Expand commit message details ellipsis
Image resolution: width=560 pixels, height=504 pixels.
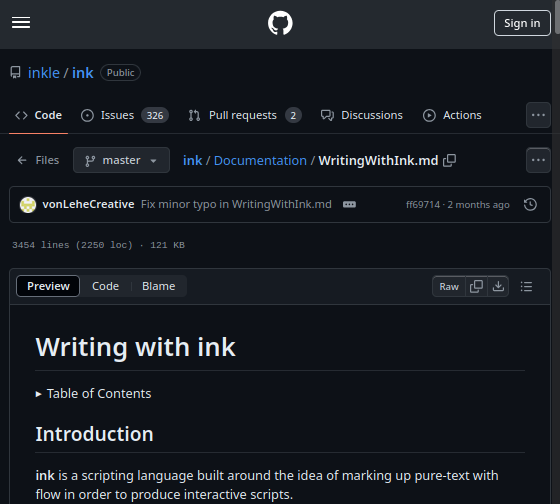click(349, 205)
